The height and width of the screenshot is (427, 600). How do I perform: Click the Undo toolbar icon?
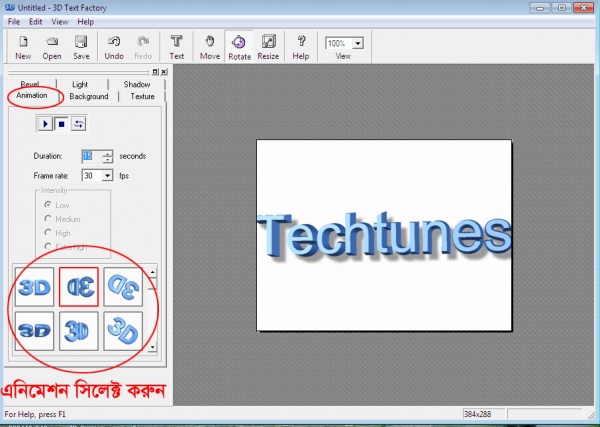(x=114, y=47)
